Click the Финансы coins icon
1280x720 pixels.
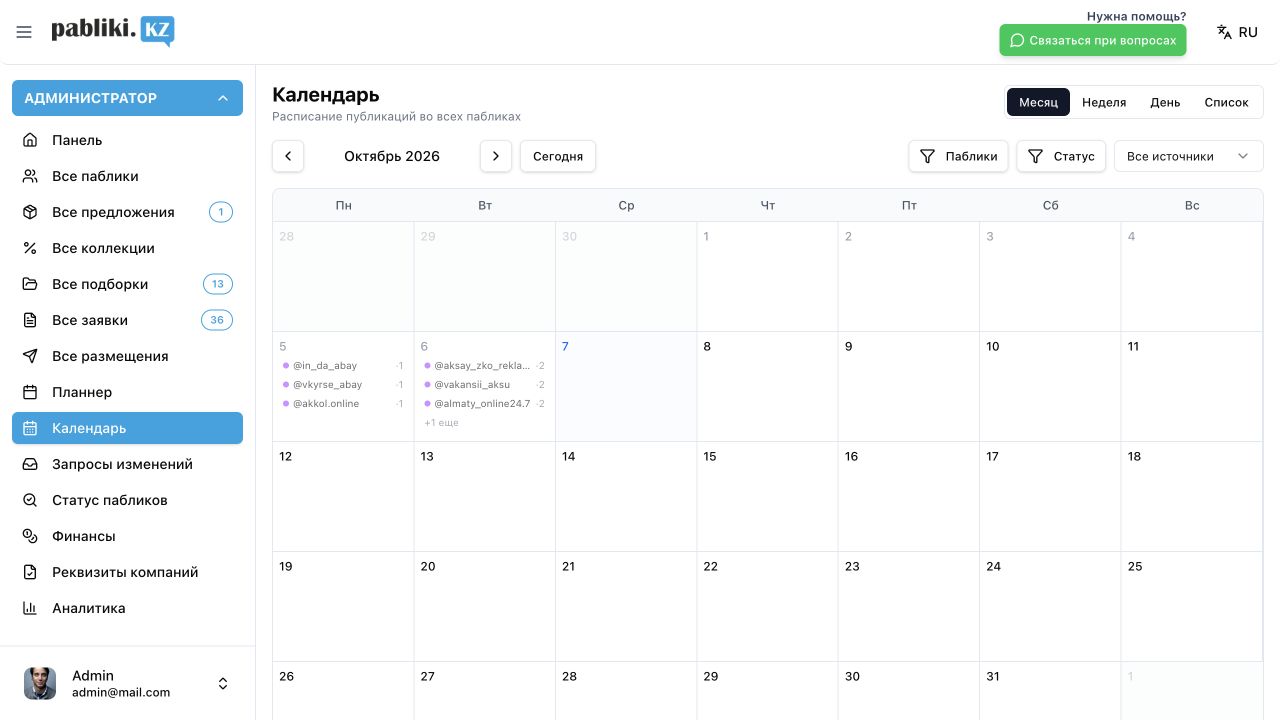click(30, 536)
